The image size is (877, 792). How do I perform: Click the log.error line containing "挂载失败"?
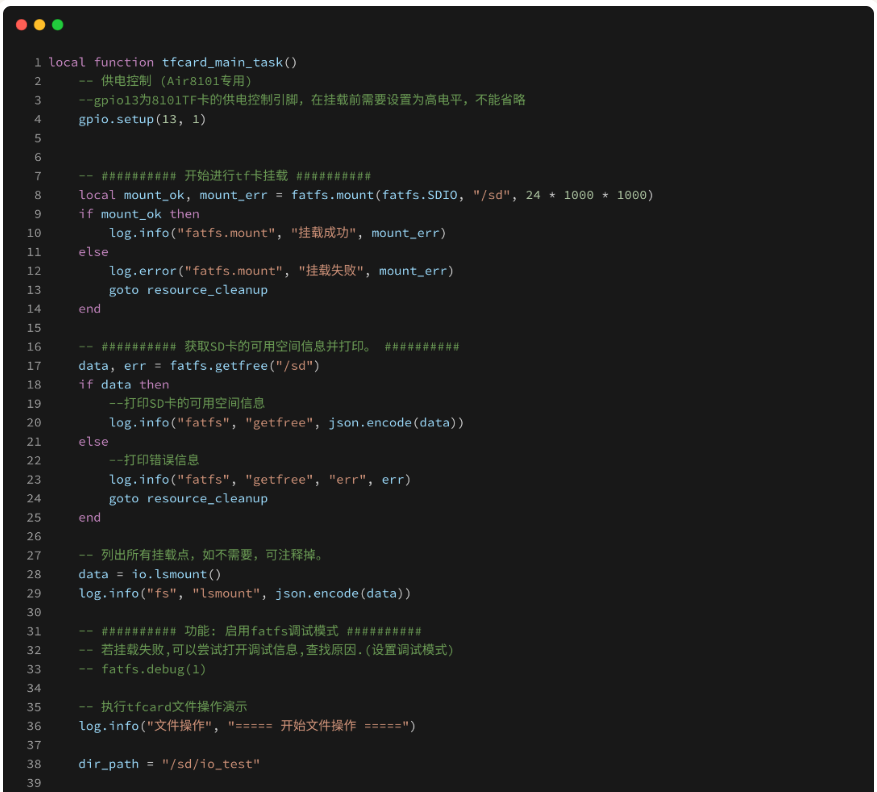coord(281,271)
